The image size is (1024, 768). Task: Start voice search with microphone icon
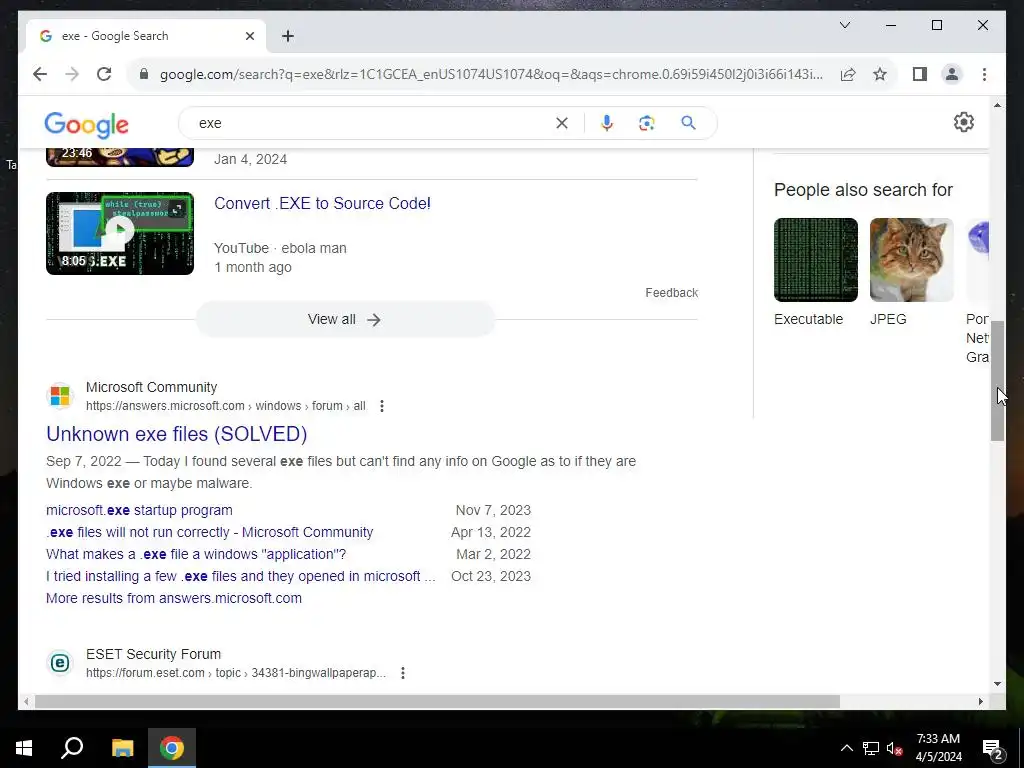point(607,123)
